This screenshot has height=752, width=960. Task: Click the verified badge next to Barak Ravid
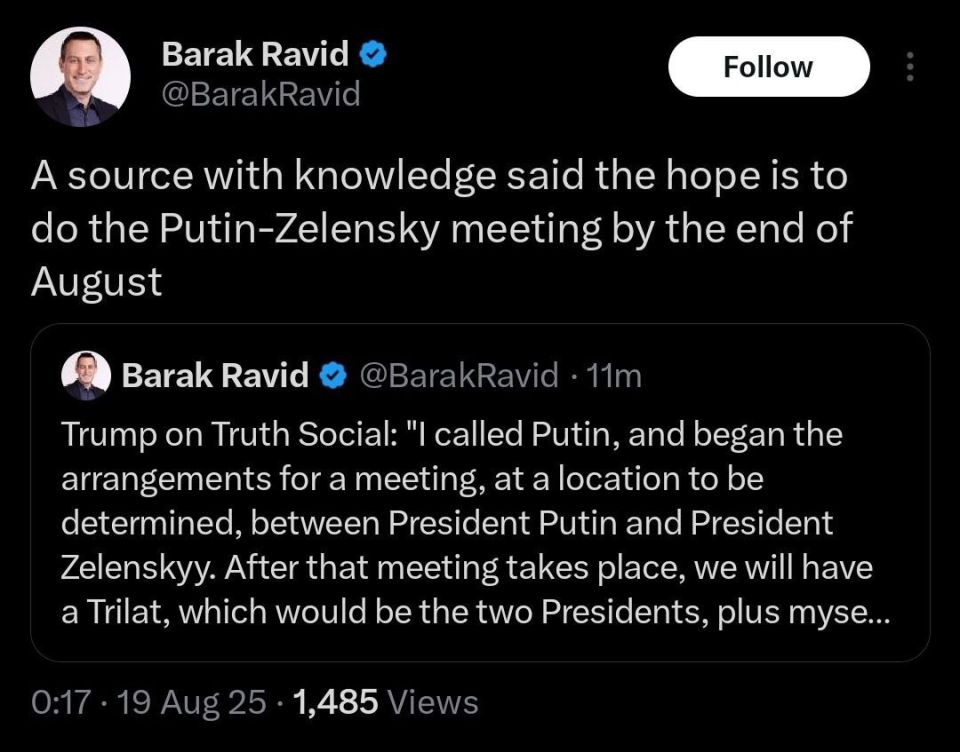coord(372,54)
